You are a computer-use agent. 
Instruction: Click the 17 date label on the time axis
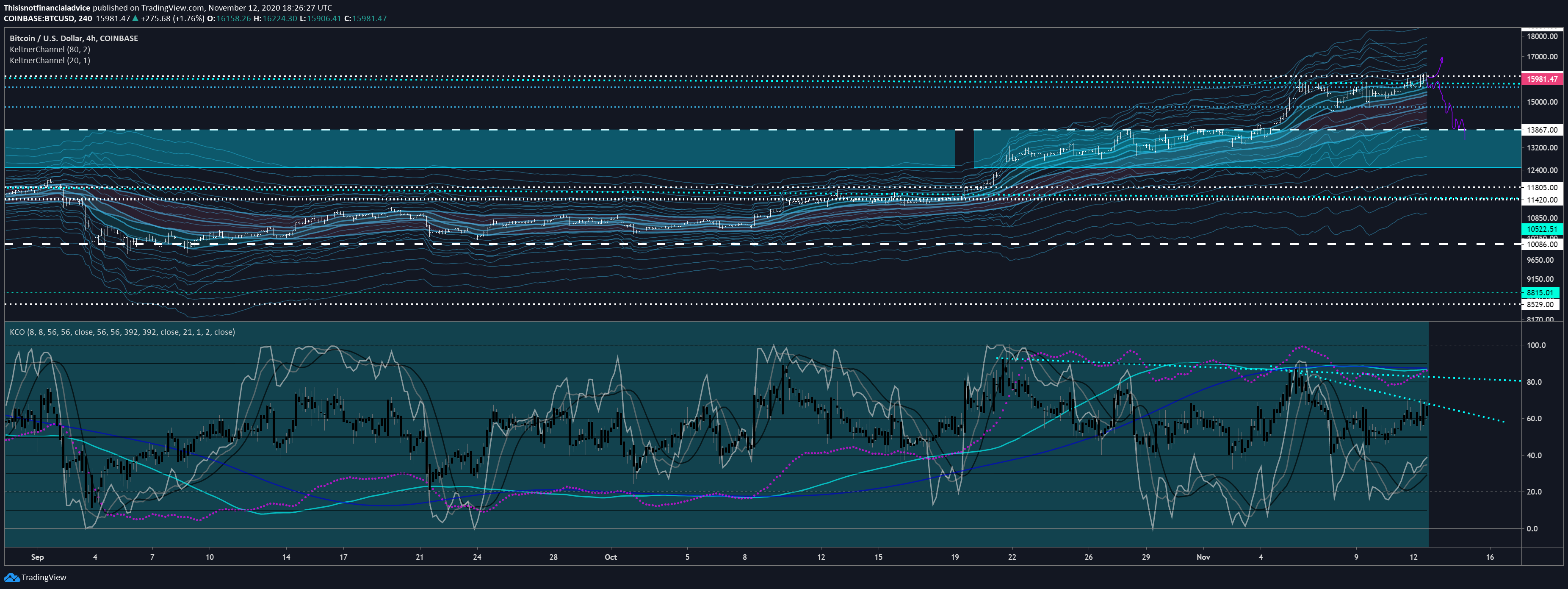(x=343, y=557)
